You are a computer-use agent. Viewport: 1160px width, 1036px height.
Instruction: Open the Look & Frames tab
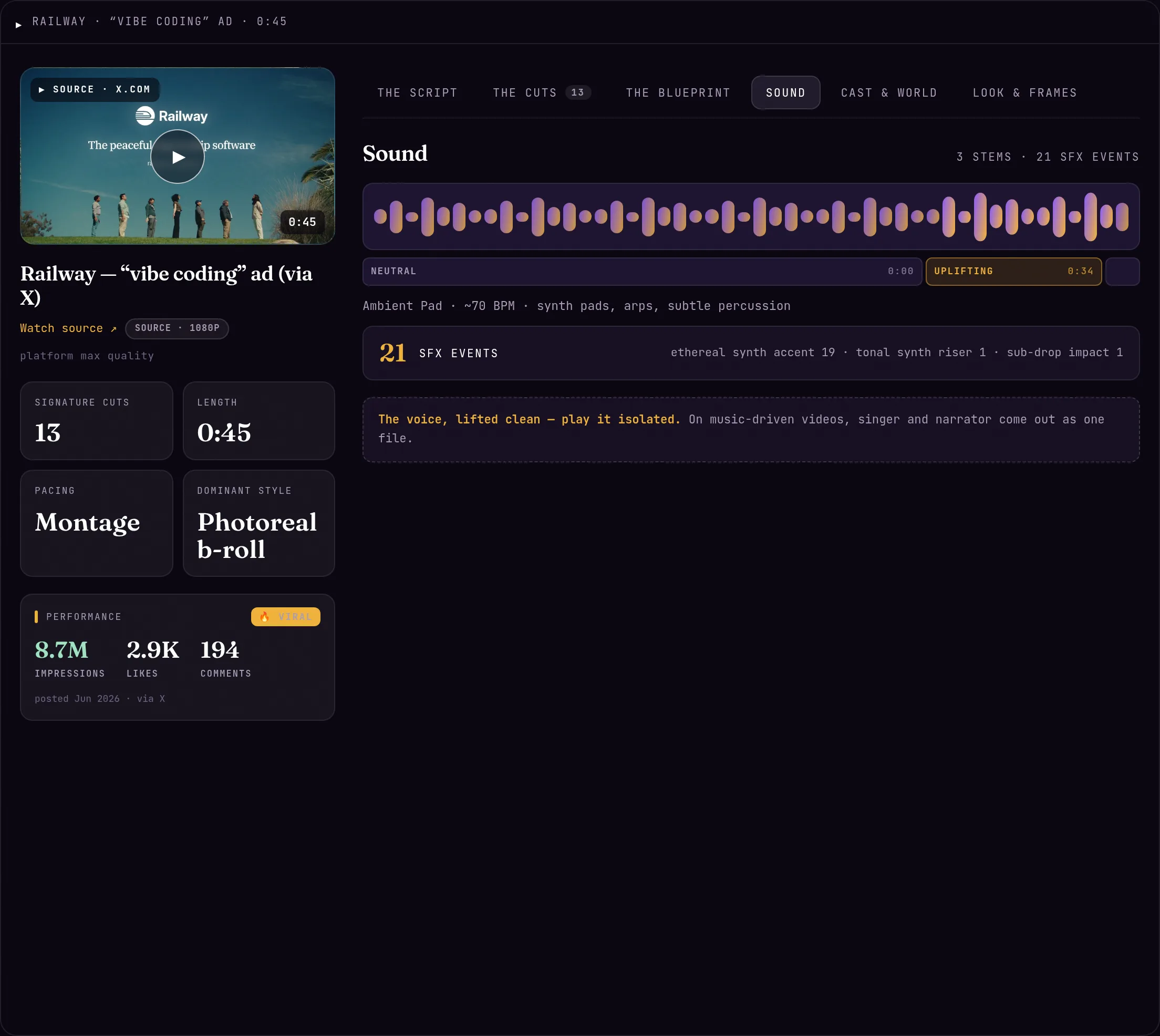point(1024,93)
